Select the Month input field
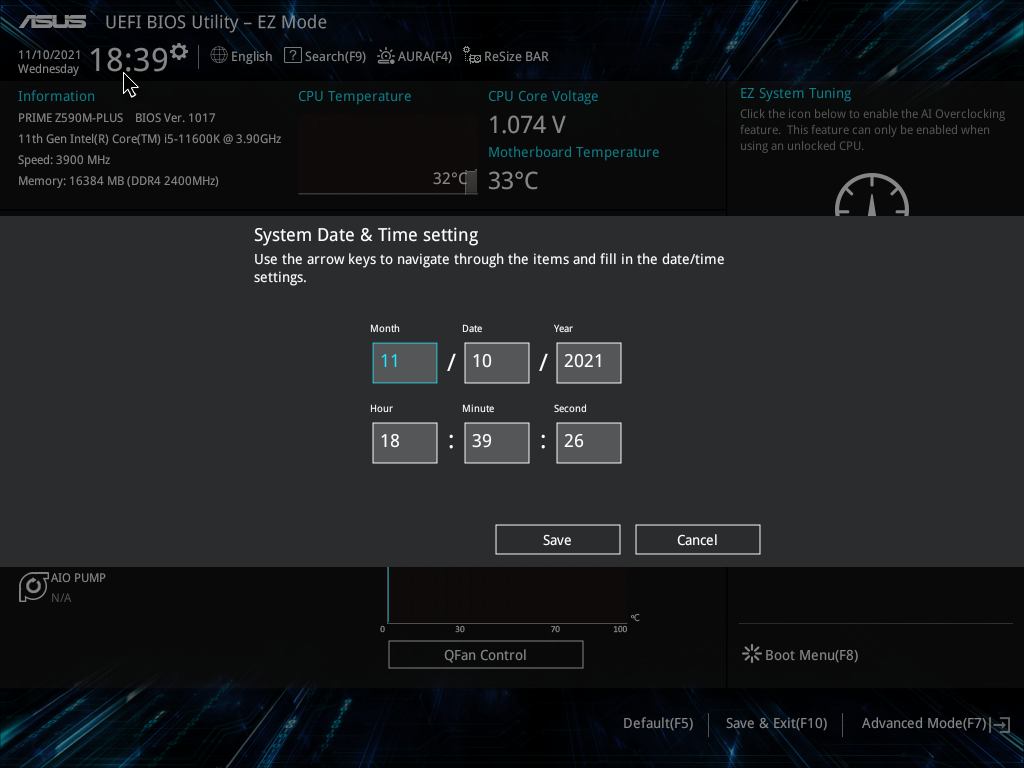This screenshot has height=768, width=1024. [x=405, y=362]
